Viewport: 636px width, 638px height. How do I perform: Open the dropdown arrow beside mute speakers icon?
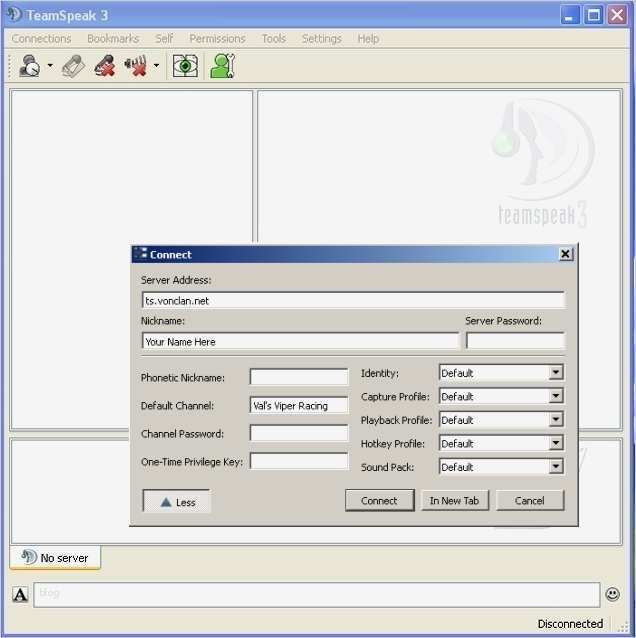pos(157,65)
